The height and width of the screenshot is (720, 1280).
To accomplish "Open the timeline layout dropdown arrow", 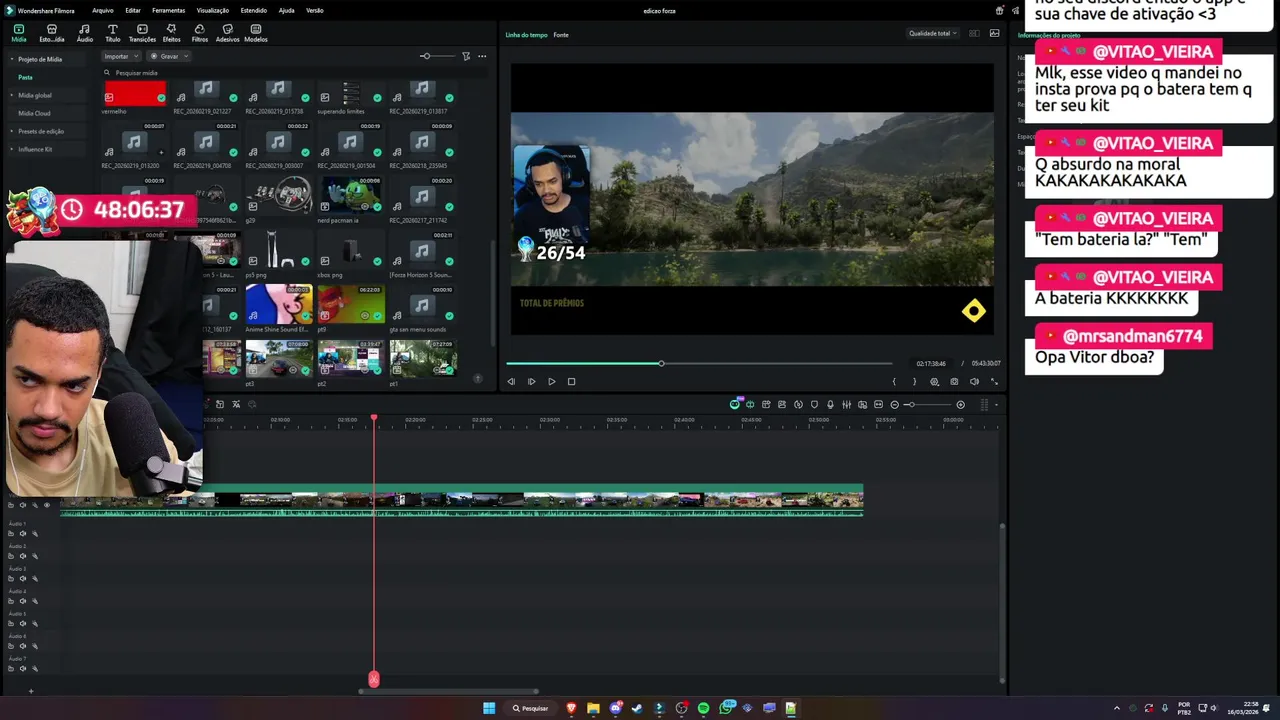I will [x=996, y=404].
